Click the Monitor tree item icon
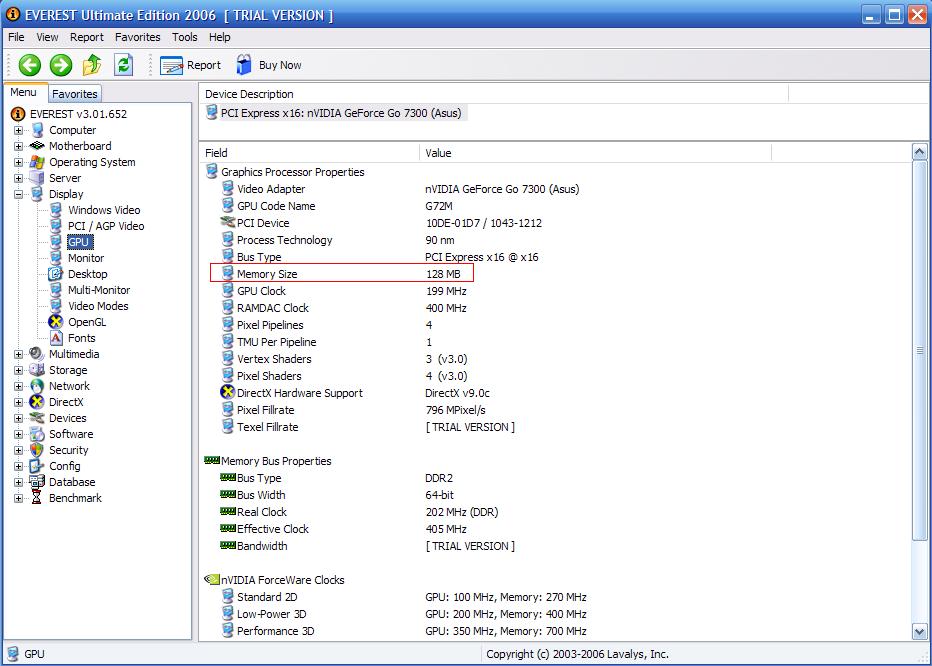932x666 pixels. [56, 258]
